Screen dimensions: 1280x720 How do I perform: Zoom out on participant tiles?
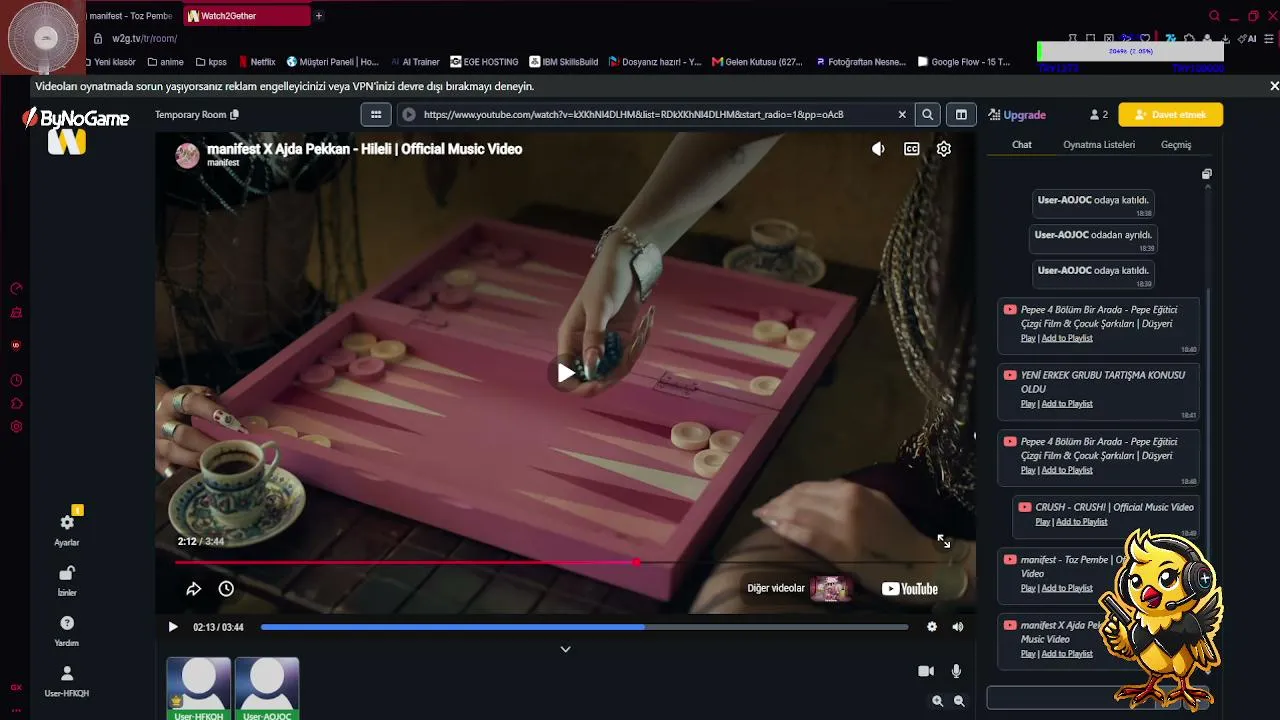click(x=960, y=701)
